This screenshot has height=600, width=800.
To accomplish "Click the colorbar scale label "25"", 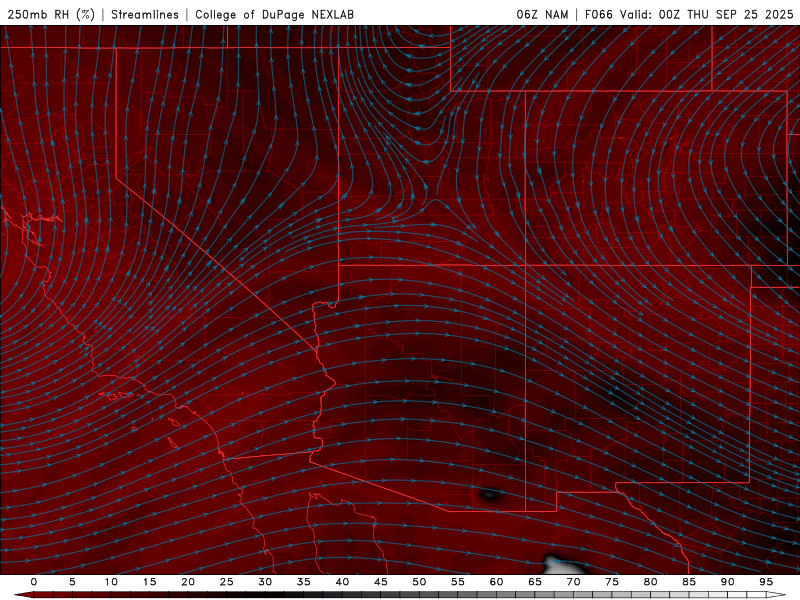I will coord(227,582).
